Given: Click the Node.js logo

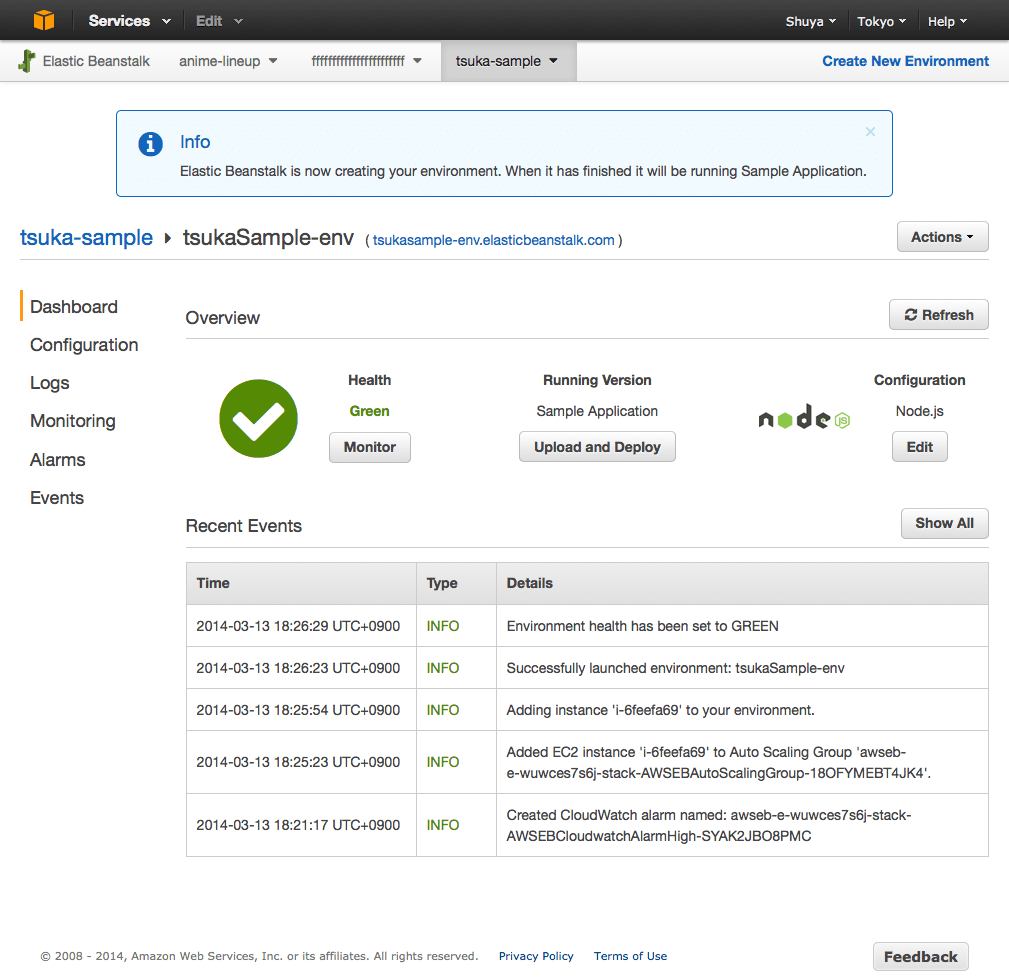Looking at the screenshot, I should pos(803,420).
